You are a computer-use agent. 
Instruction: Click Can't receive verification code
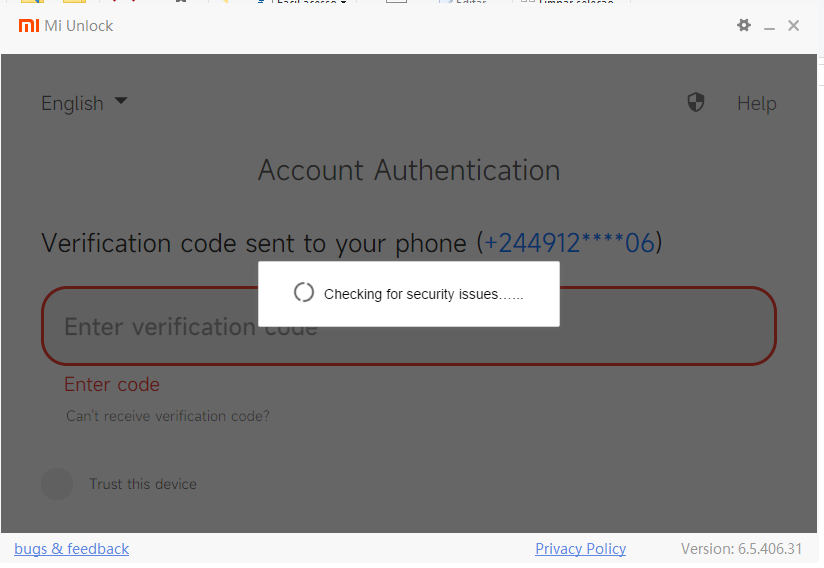click(x=168, y=416)
